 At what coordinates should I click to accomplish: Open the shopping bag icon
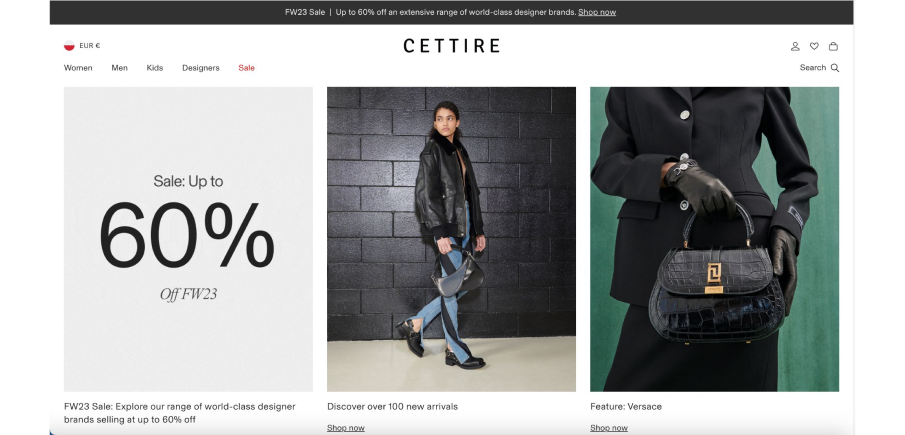coord(833,46)
